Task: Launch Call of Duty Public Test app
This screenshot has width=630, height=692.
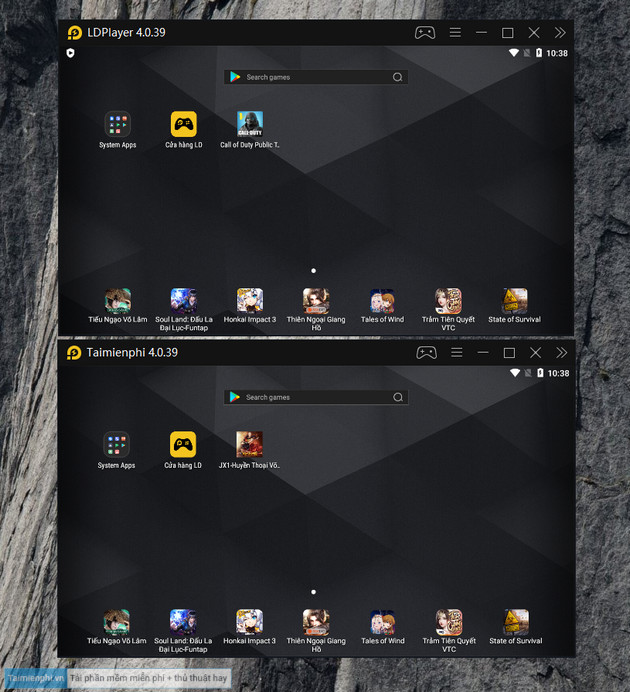Action: (x=250, y=130)
